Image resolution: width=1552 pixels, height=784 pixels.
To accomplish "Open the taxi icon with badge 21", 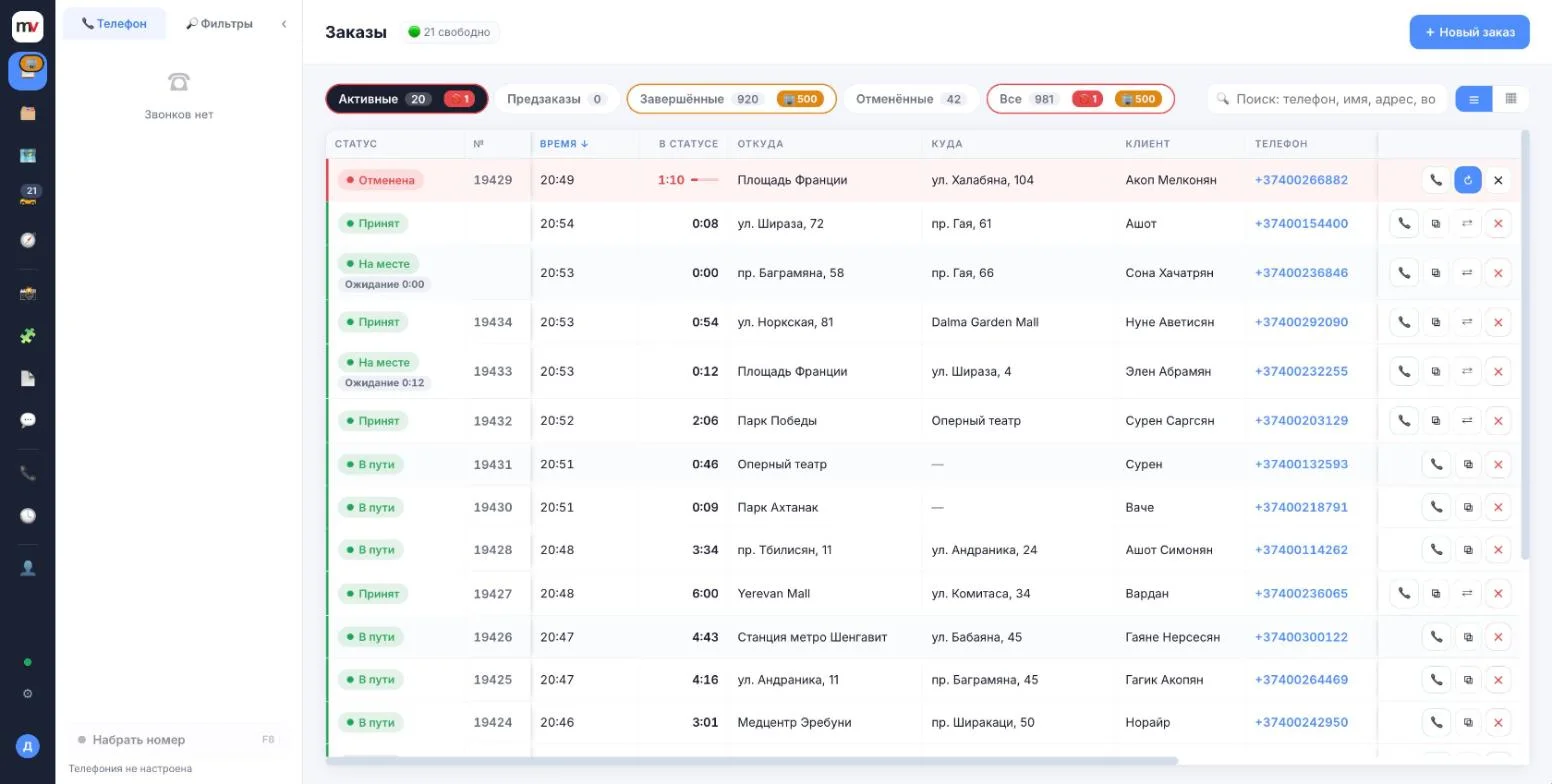I will [28, 197].
